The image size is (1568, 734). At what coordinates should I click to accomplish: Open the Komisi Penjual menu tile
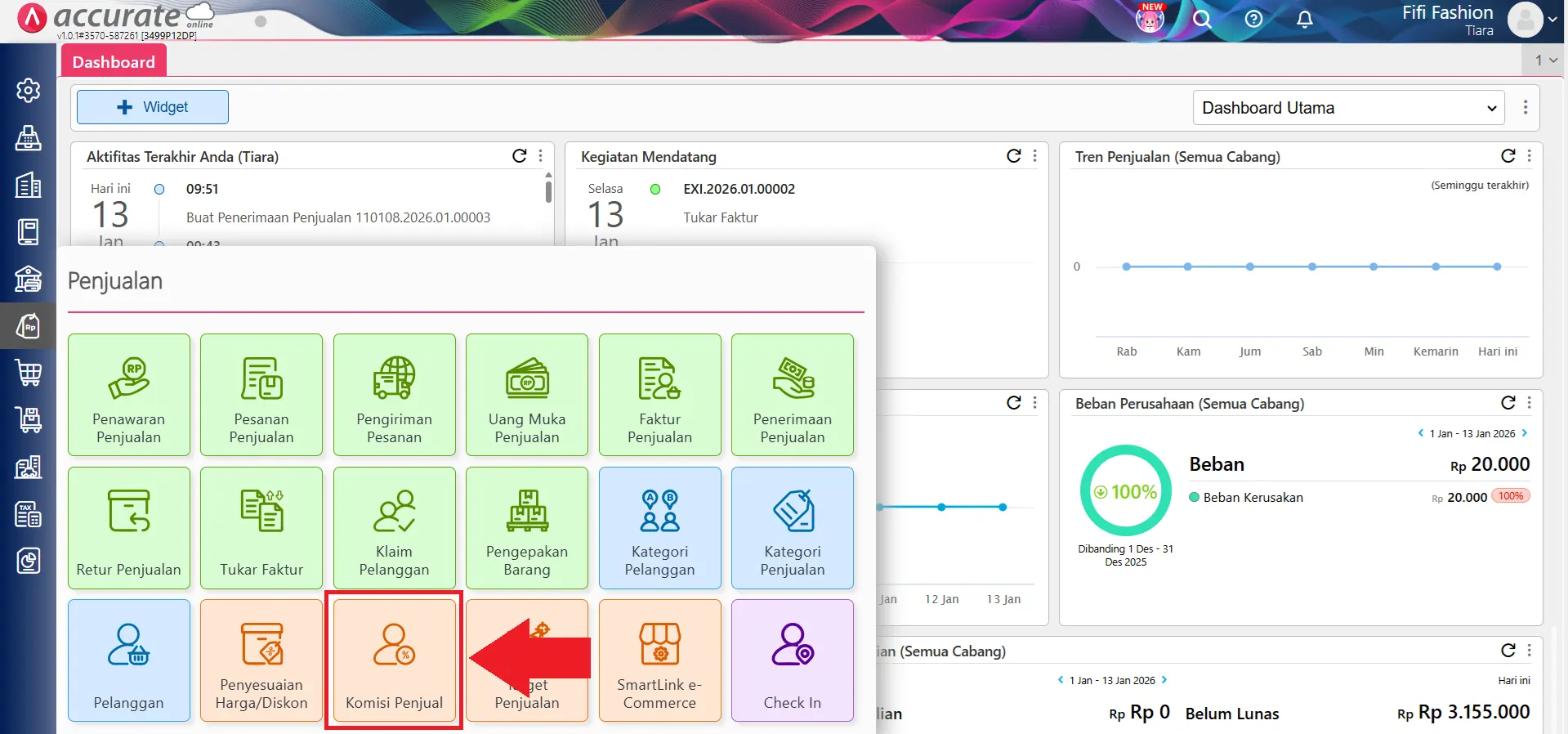(394, 660)
